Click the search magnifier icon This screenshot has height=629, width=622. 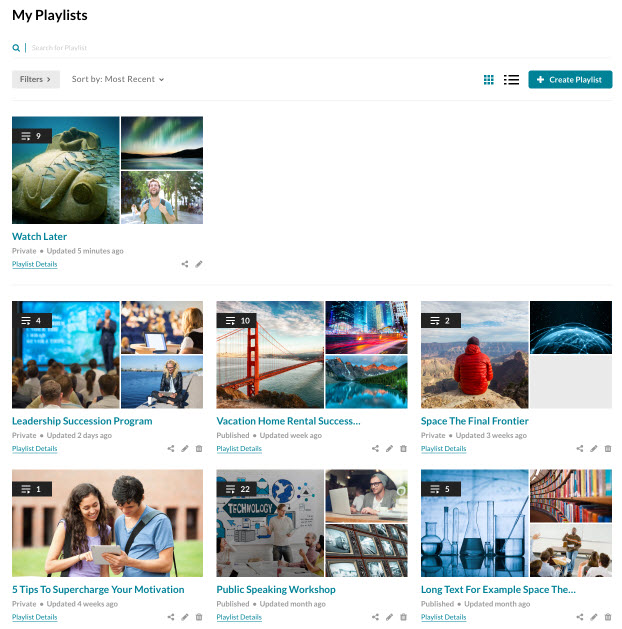[x=16, y=48]
